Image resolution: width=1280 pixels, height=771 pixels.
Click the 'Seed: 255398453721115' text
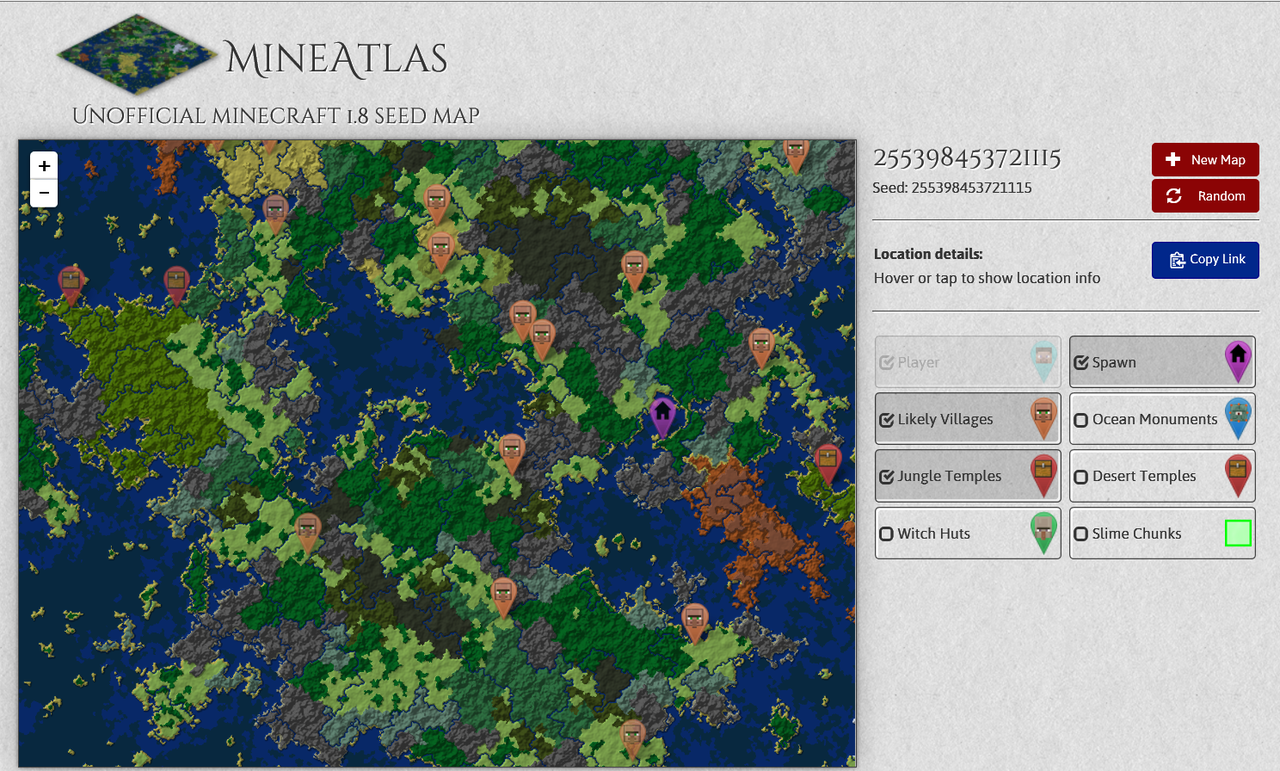click(952, 188)
